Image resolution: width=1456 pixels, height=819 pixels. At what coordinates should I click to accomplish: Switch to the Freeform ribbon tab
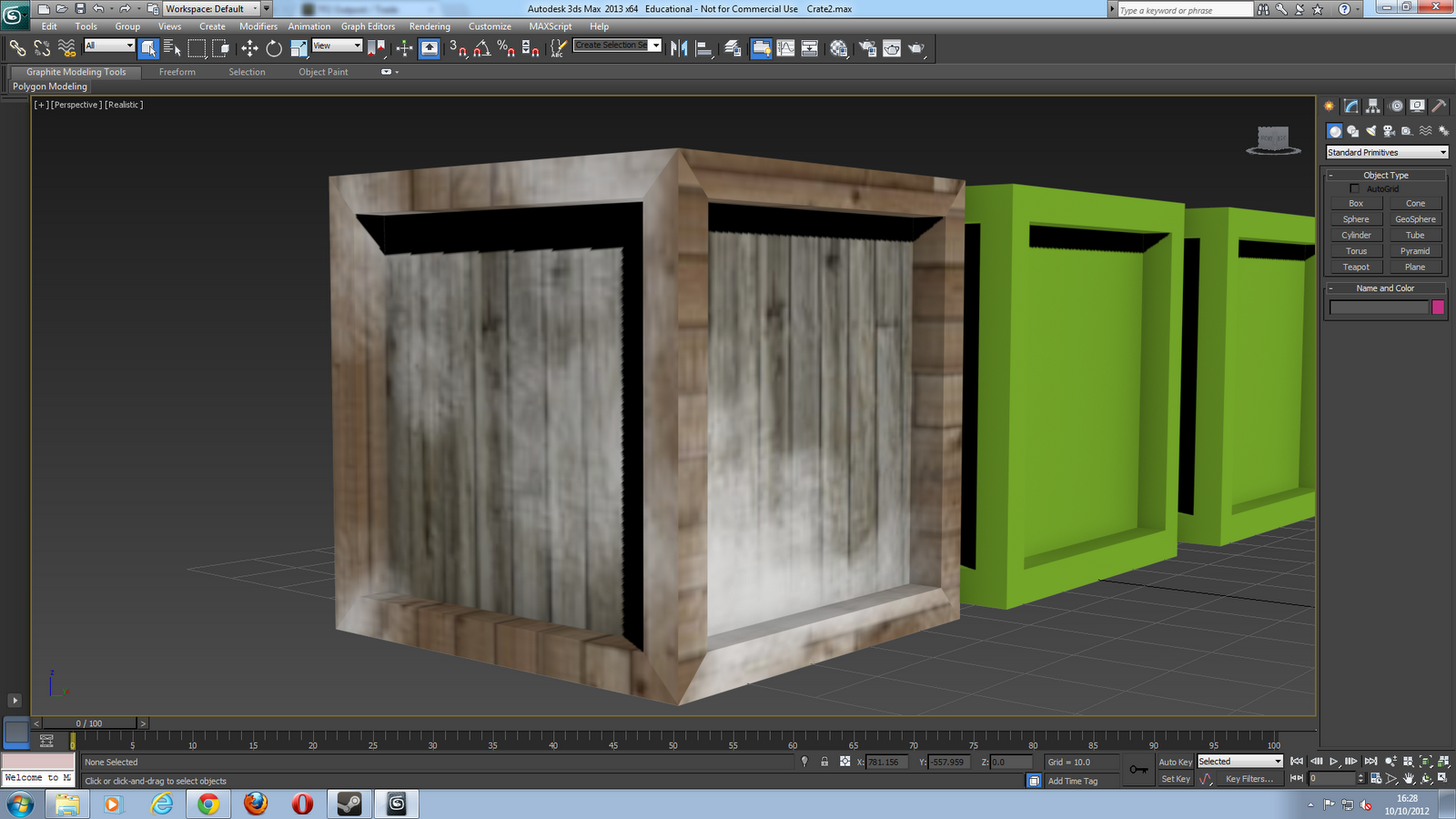click(177, 72)
